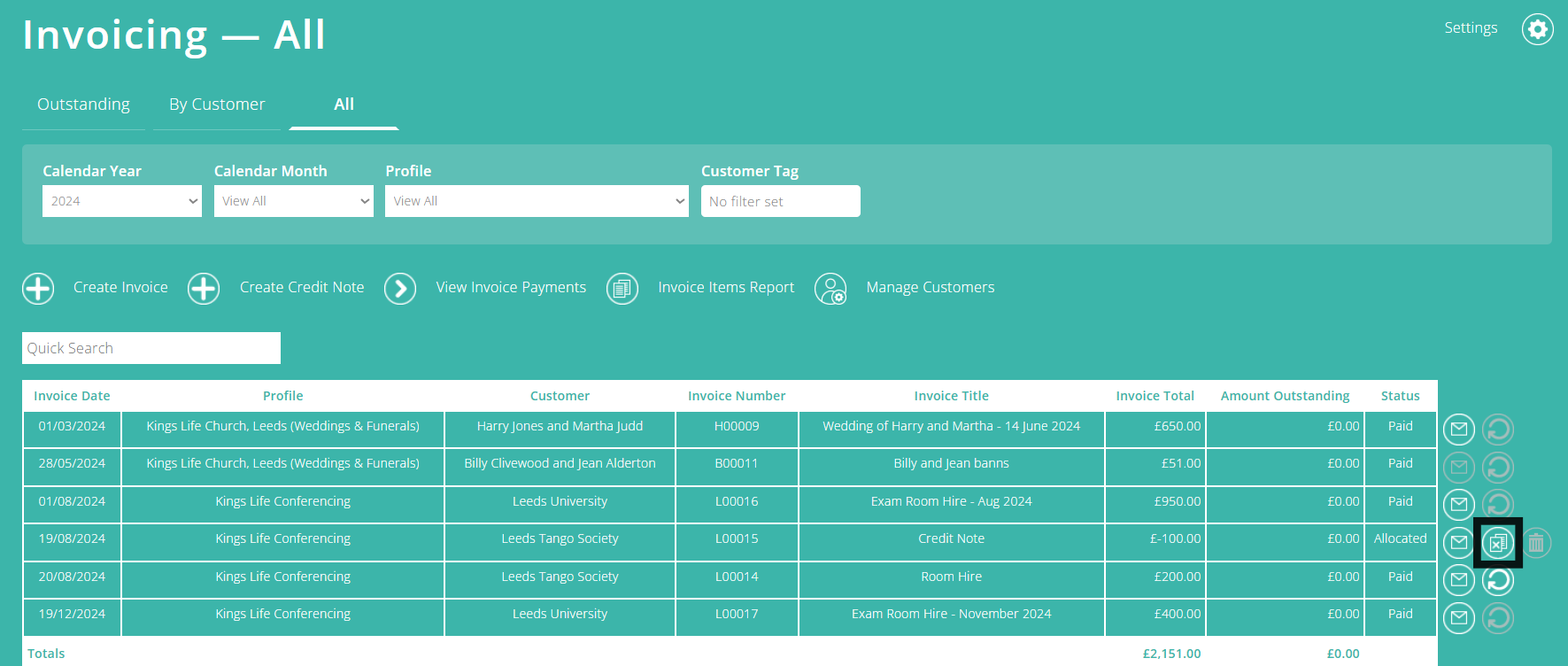Click the Credit Note invoice title

click(x=952, y=538)
